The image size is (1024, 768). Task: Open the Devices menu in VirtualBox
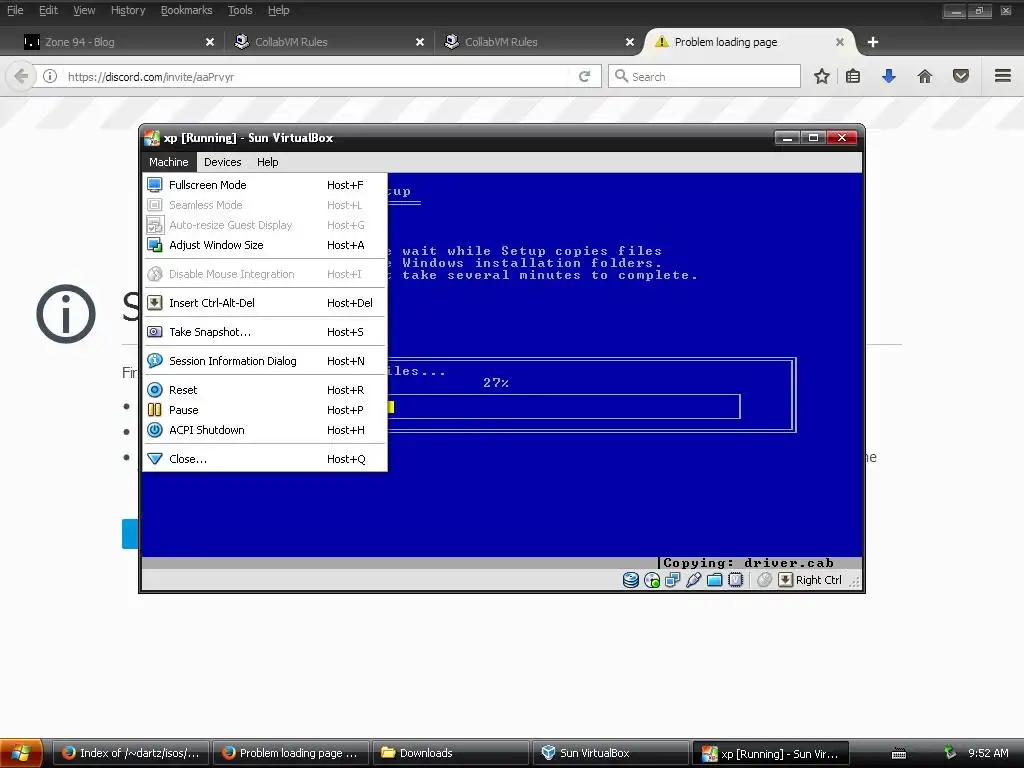pos(223,162)
